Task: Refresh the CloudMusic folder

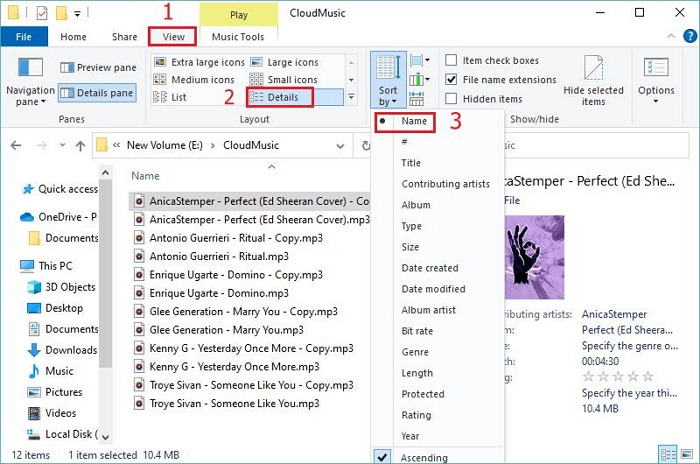Action: click(366, 146)
